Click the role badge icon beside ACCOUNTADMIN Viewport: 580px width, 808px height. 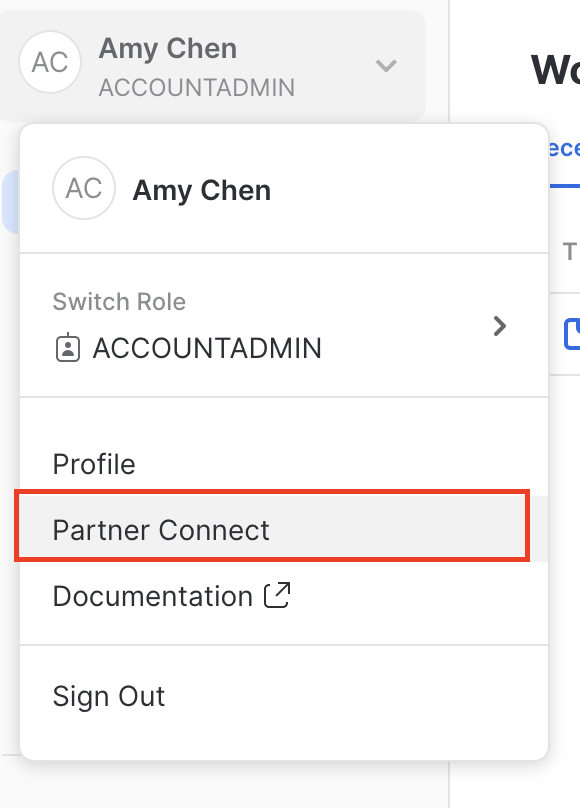pyautogui.click(x=66, y=347)
